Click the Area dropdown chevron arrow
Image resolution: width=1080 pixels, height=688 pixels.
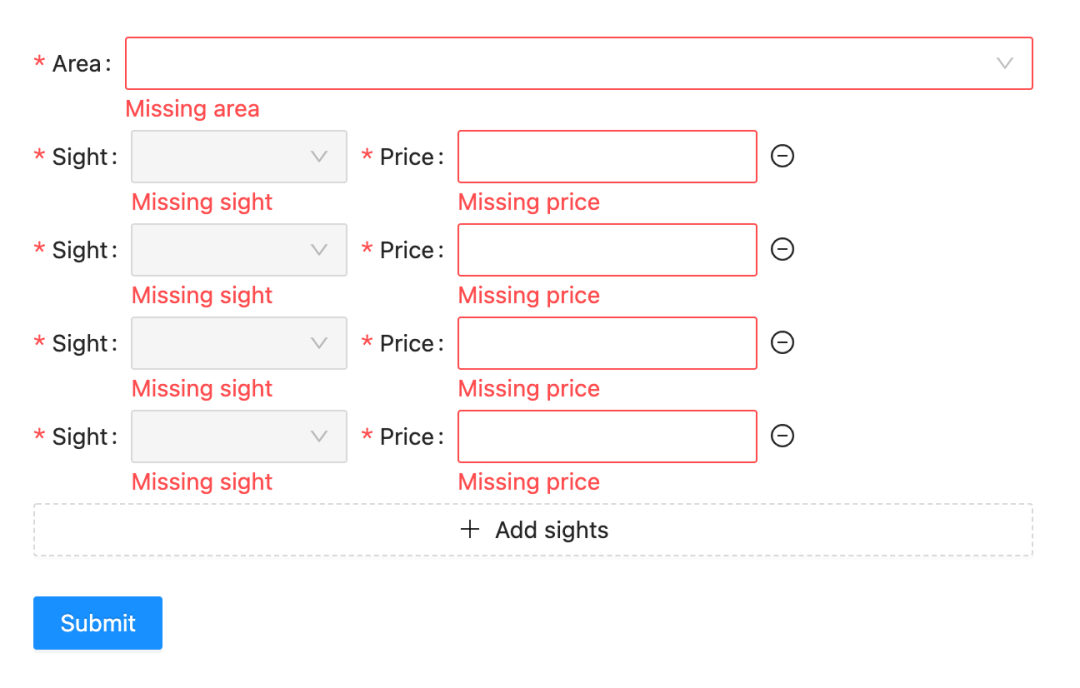[x=1005, y=64]
